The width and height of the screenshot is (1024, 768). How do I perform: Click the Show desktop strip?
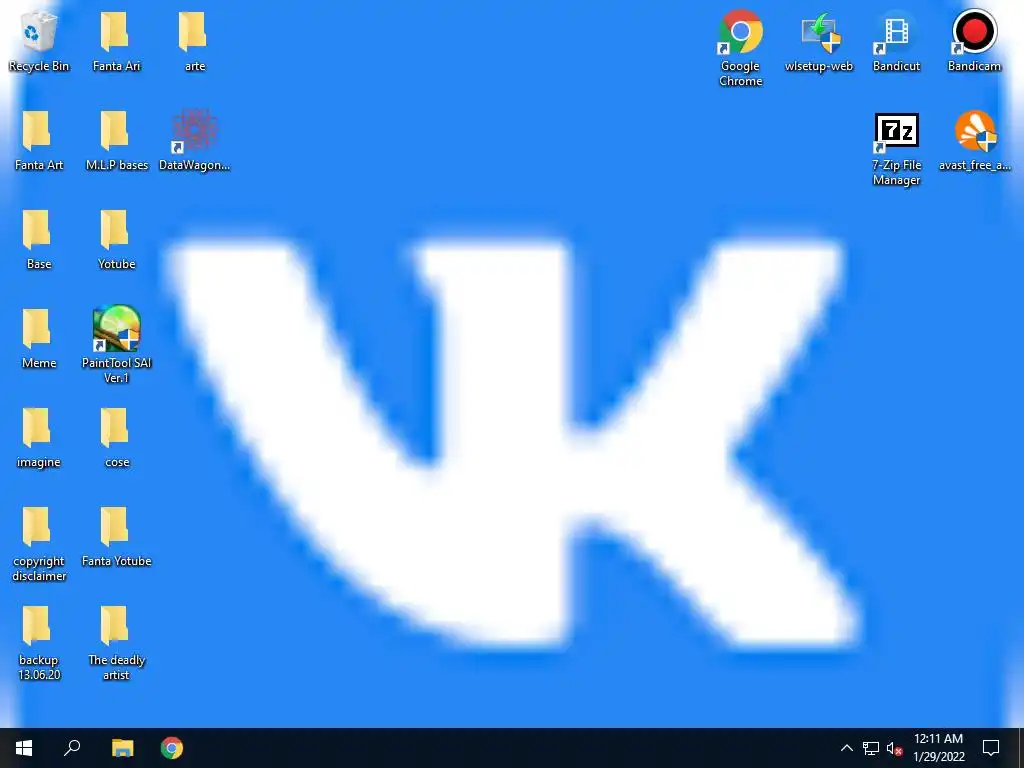[x=1020, y=748]
